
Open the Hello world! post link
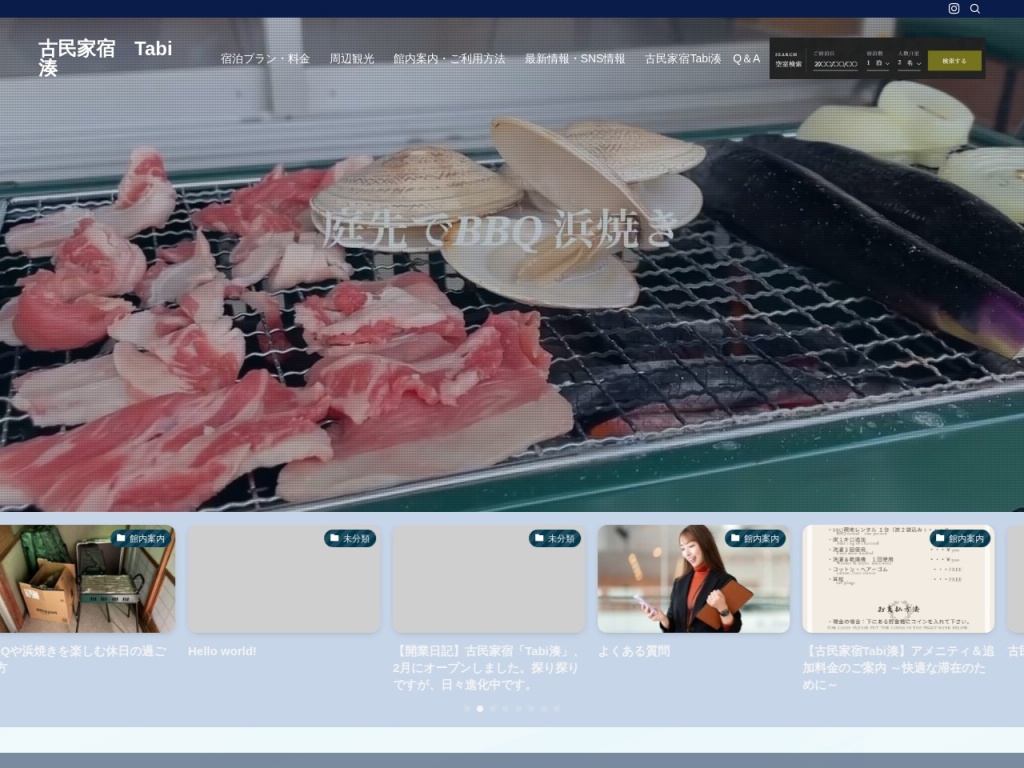(x=222, y=651)
